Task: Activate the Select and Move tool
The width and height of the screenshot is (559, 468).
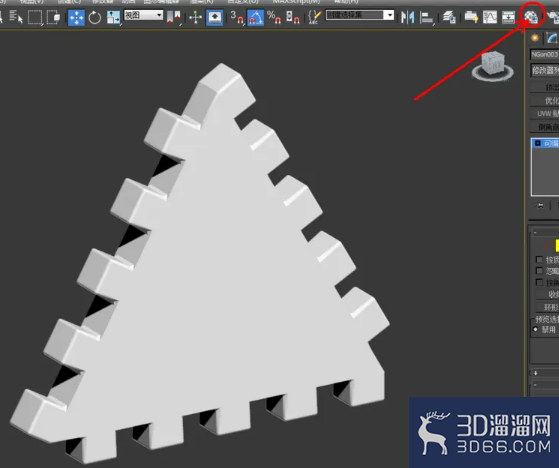Action: tap(76, 17)
